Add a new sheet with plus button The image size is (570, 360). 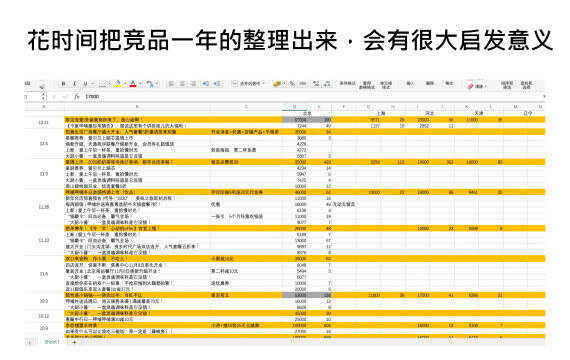coord(75,342)
